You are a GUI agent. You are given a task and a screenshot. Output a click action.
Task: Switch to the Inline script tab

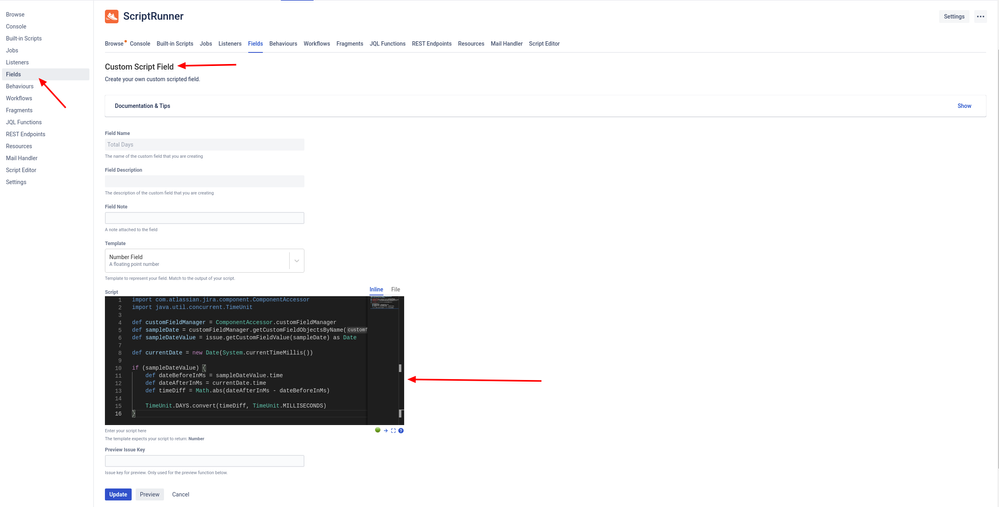pyautogui.click(x=377, y=290)
